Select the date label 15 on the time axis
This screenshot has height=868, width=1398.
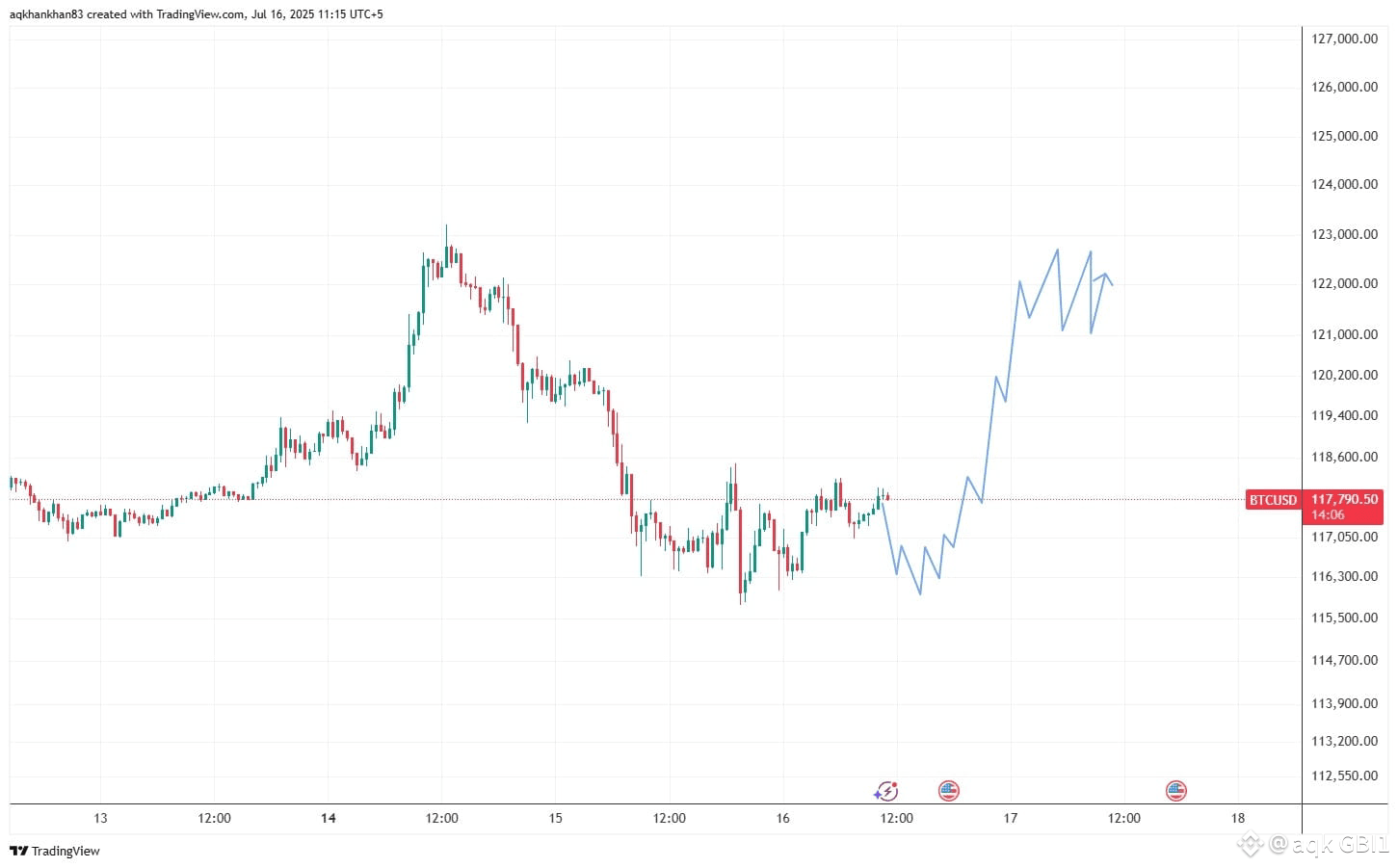[x=555, y=819]
